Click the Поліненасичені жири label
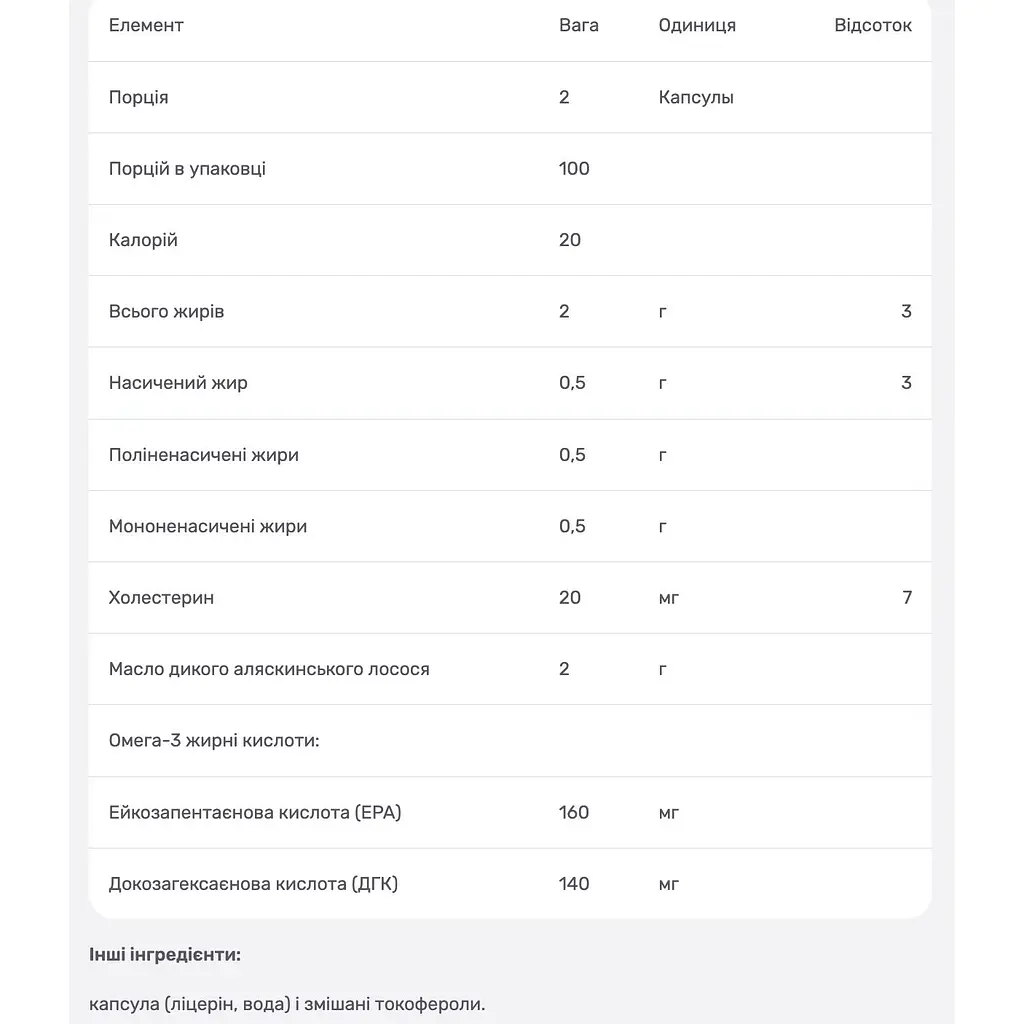Viewport: 1024px width, 1024px height. [204, 455]
